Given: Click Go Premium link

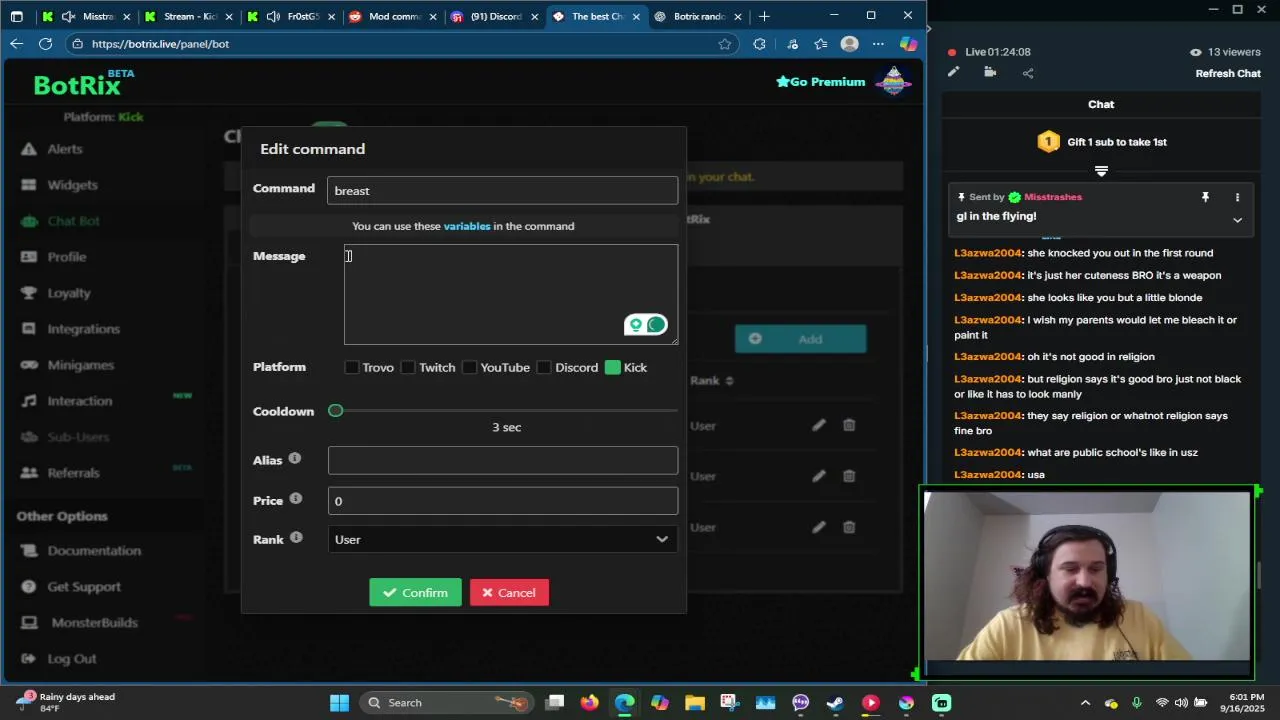Looking at the screenshot, I should pyautogui.click(x=820, y=82).
